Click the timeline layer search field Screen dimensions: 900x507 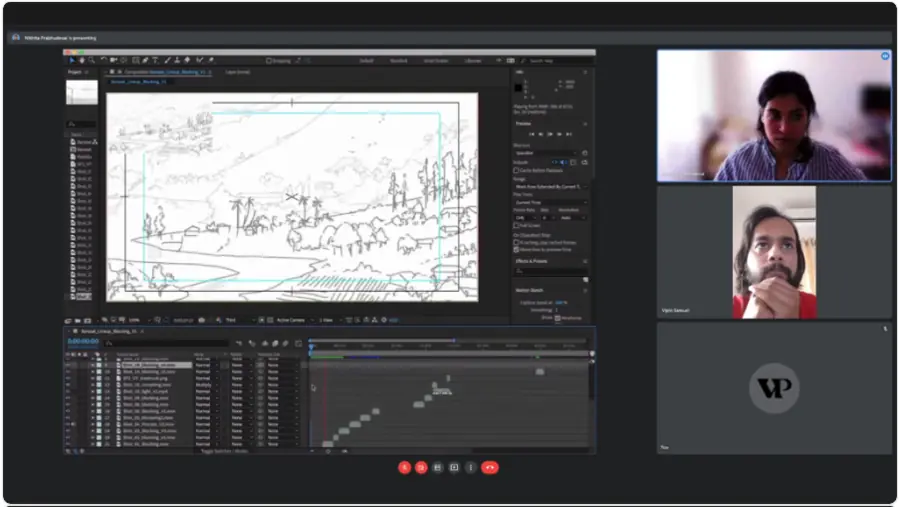click(166, 343)
